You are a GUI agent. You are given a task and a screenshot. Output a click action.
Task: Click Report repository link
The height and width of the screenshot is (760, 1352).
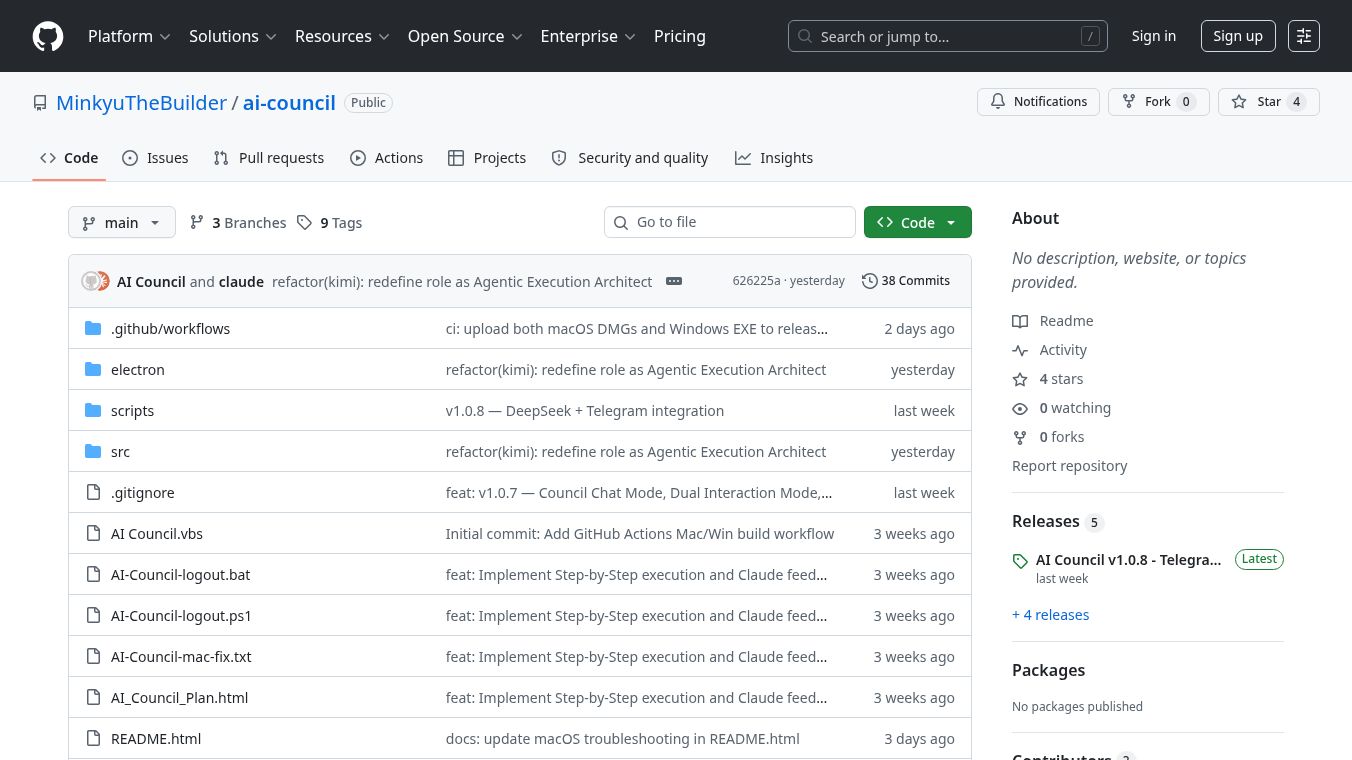pyautogui.click(x=1069, y=466)
